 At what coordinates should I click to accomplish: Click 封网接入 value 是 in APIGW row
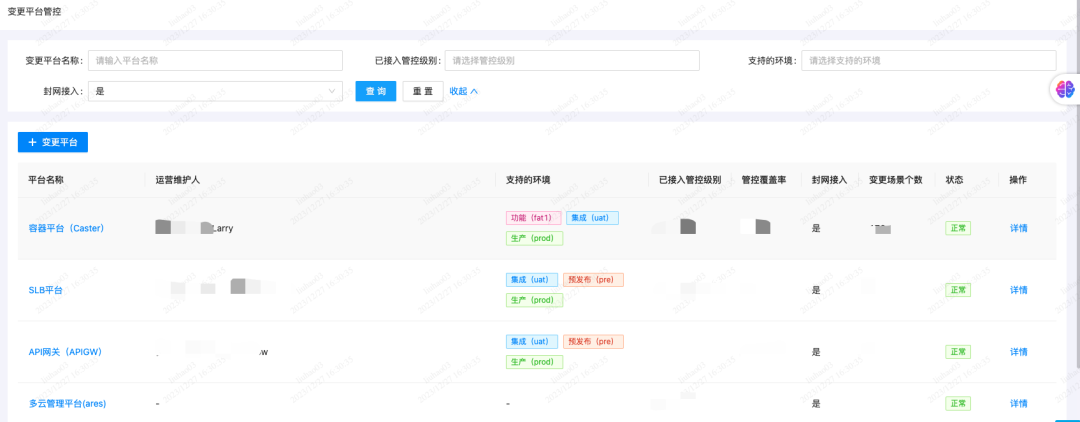pos(816,352)
